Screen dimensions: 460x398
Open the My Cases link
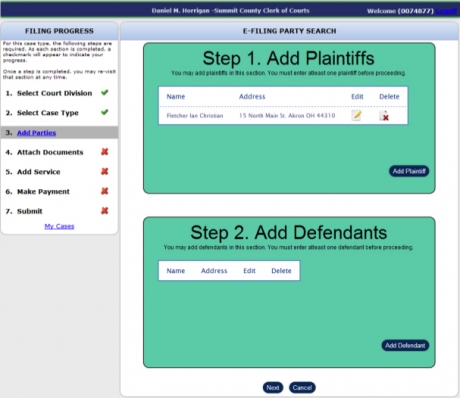[x=59, y=226]
